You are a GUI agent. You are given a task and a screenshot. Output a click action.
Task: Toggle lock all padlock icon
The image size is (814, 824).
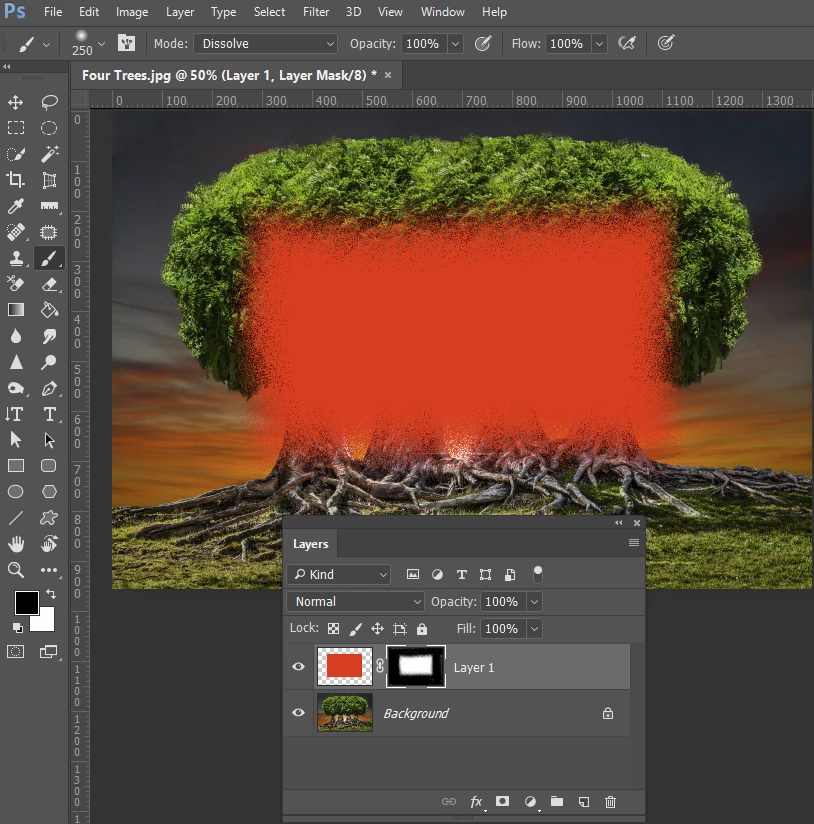point(422,629)
